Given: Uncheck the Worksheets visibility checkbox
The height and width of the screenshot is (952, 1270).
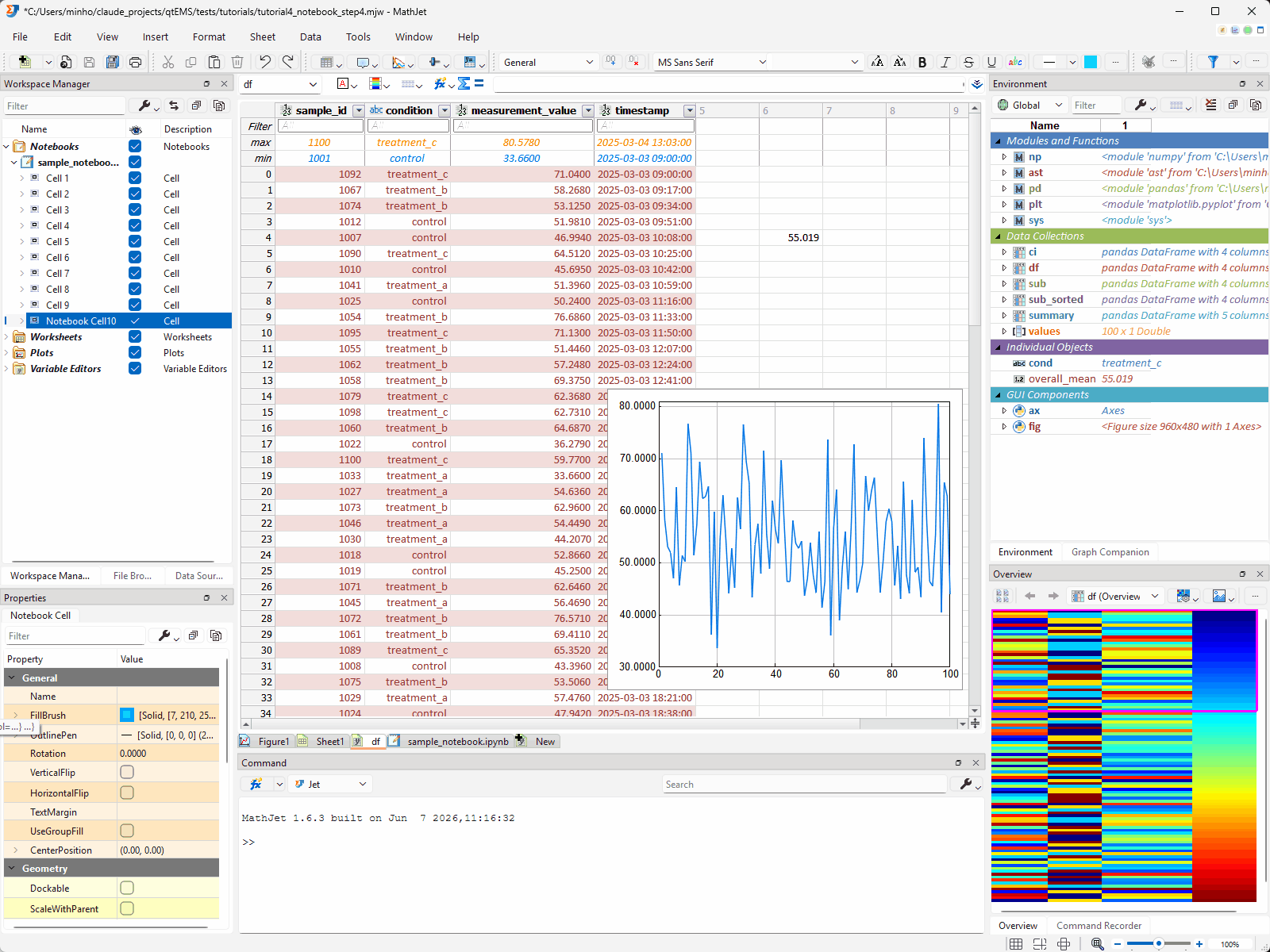Looking at the screenshot, I should [x=135, y=336].
